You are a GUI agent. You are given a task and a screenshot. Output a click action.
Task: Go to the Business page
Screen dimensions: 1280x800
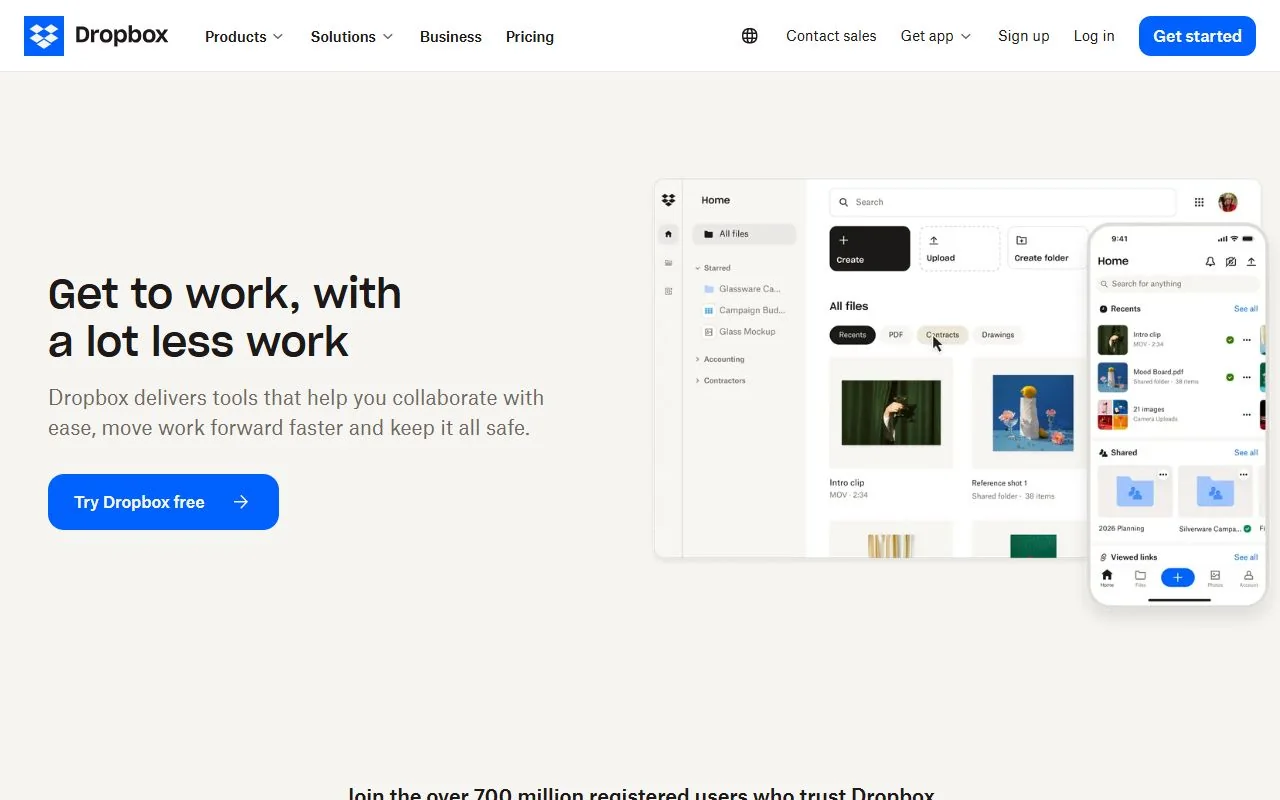pos(451,37)
